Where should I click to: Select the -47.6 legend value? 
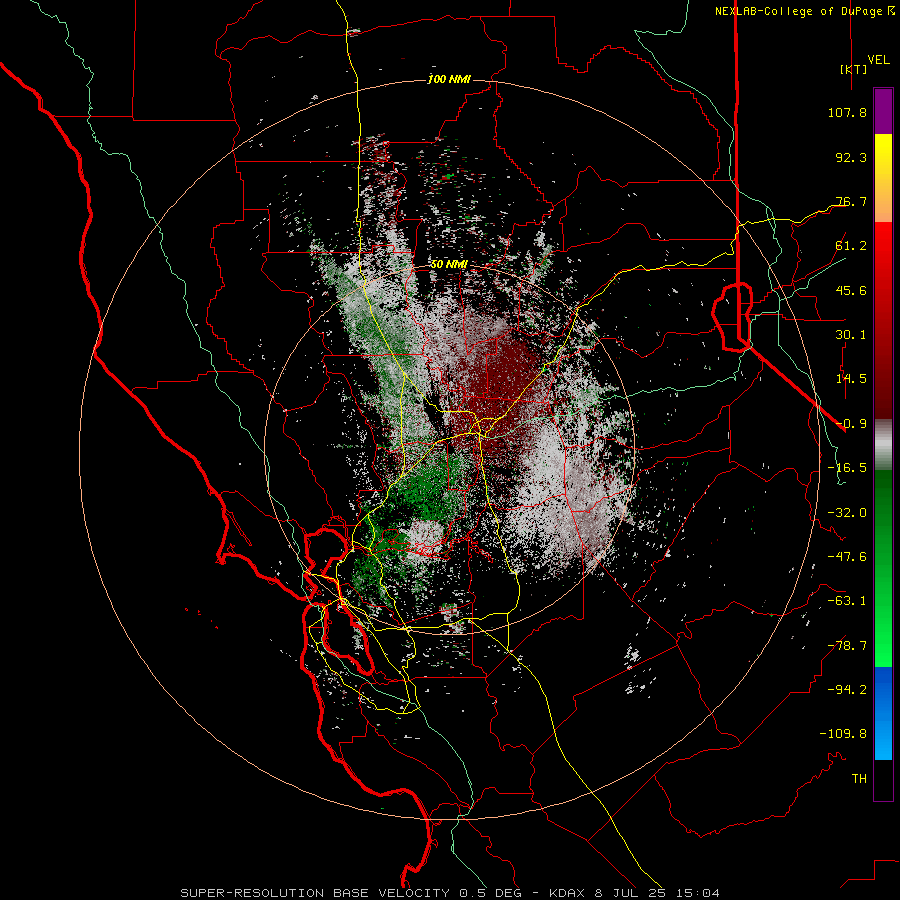(x=847, y=557)
